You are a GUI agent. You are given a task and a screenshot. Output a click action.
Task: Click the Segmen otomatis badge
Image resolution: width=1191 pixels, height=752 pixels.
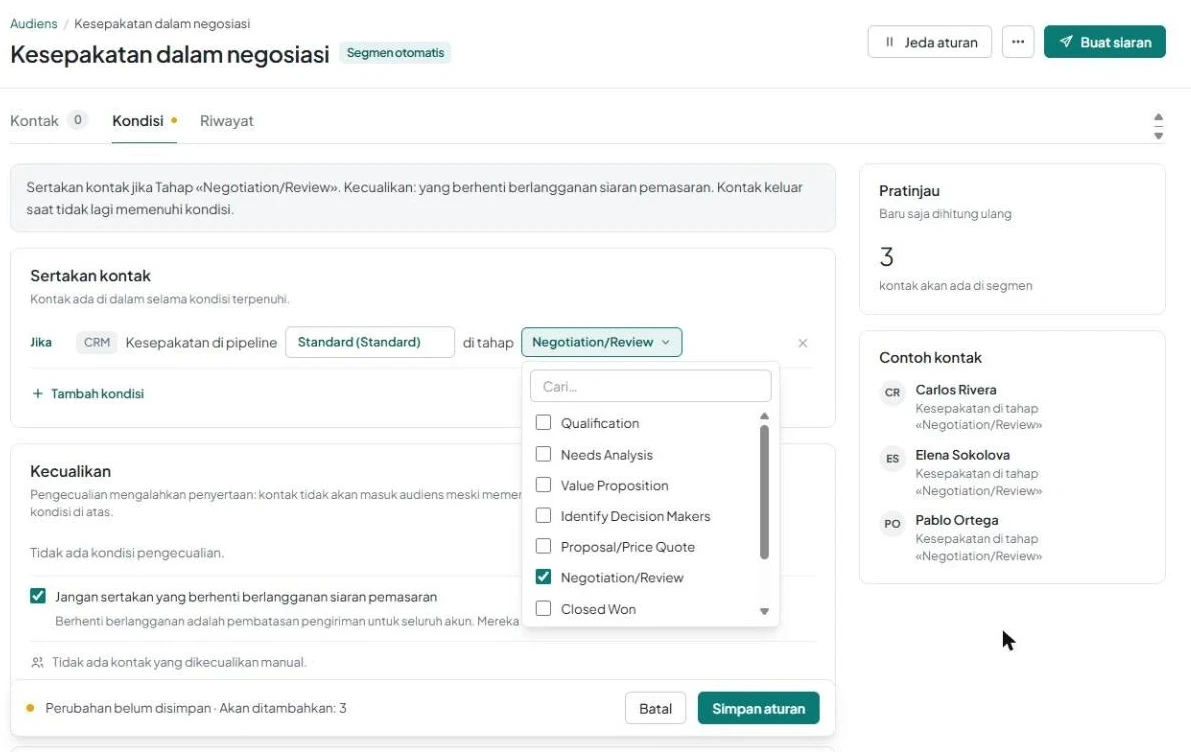click(x=395, y=52)
